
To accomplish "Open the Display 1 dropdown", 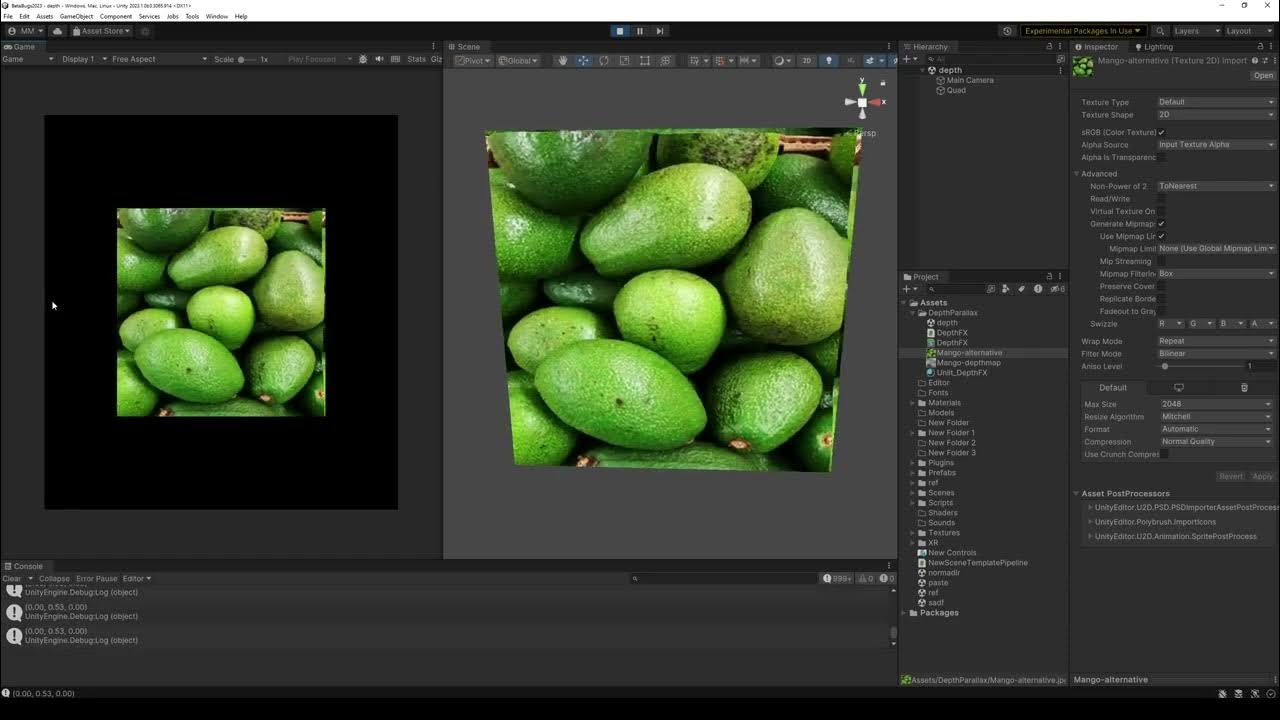I will tap(84, 59).
